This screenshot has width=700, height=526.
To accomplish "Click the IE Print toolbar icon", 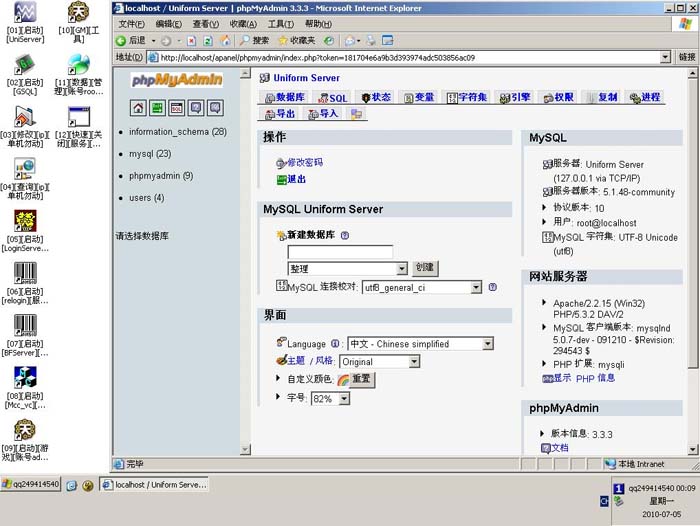I will [371, 41].
